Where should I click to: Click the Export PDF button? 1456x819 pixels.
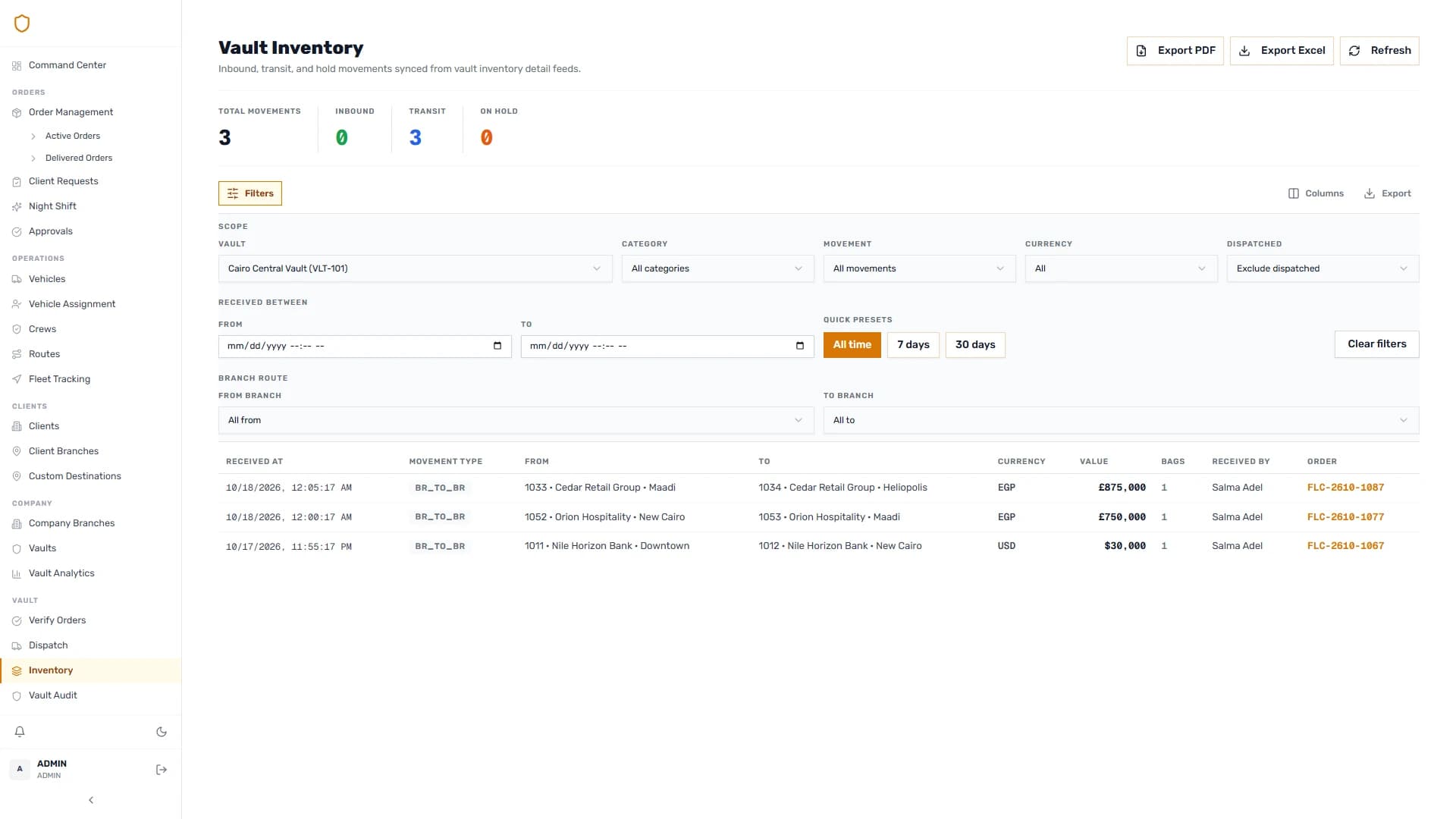click(1175, 51)
